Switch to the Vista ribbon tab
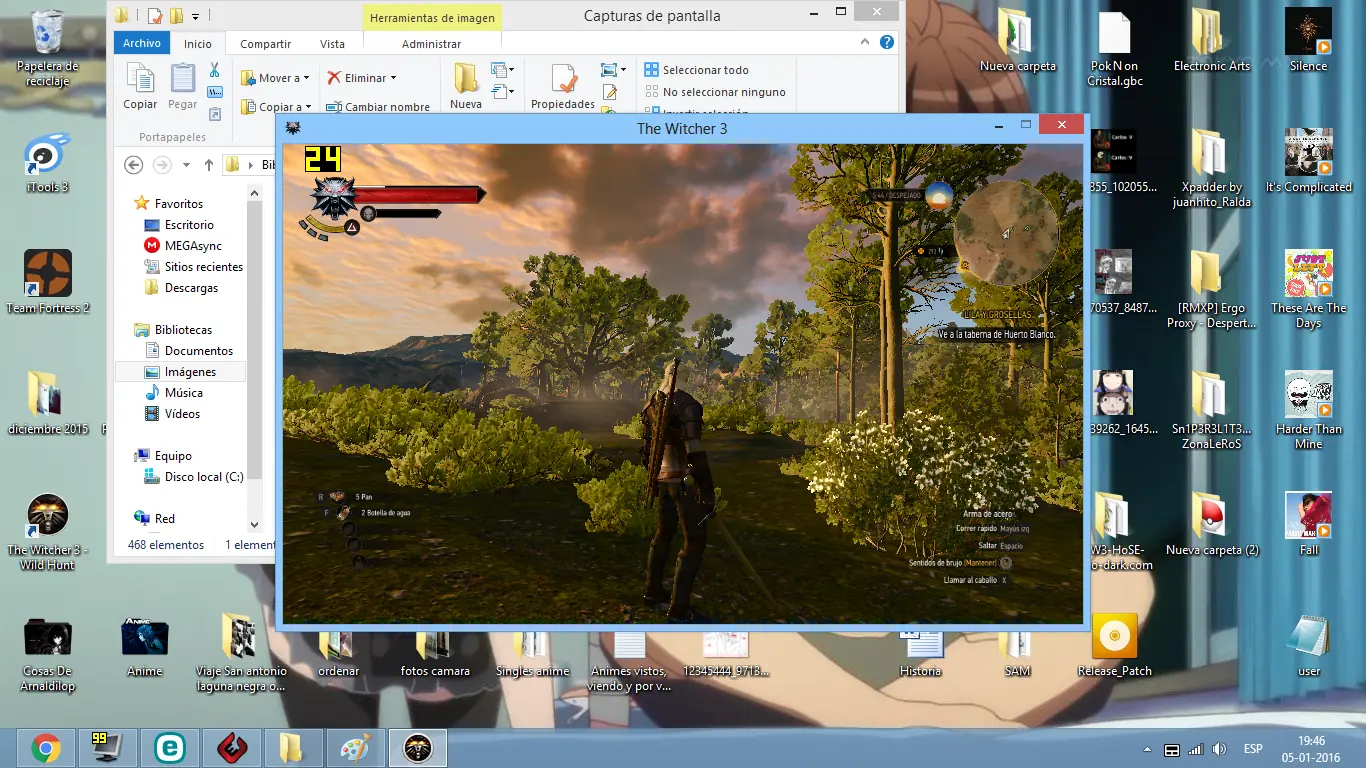1366x768 pixels. coord(332,44)
